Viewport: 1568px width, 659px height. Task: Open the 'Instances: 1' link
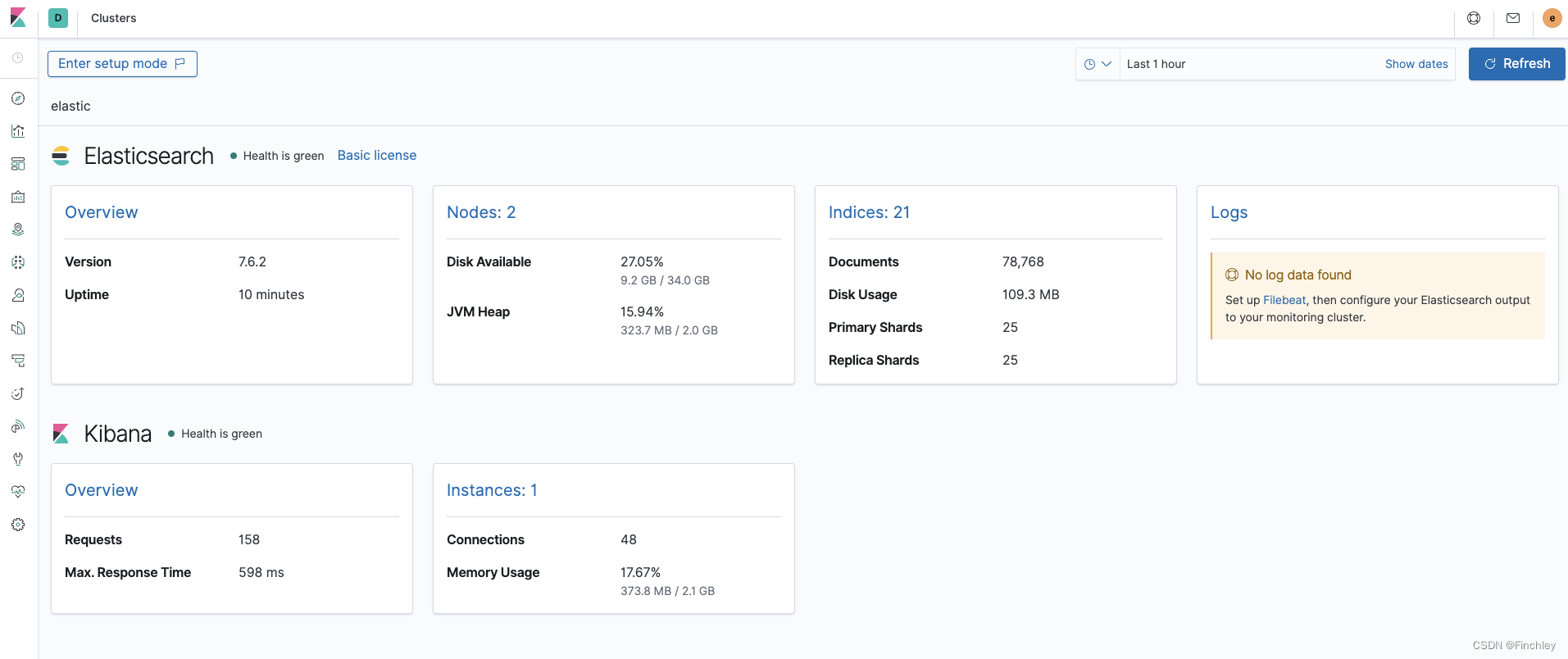pos(492,490)
